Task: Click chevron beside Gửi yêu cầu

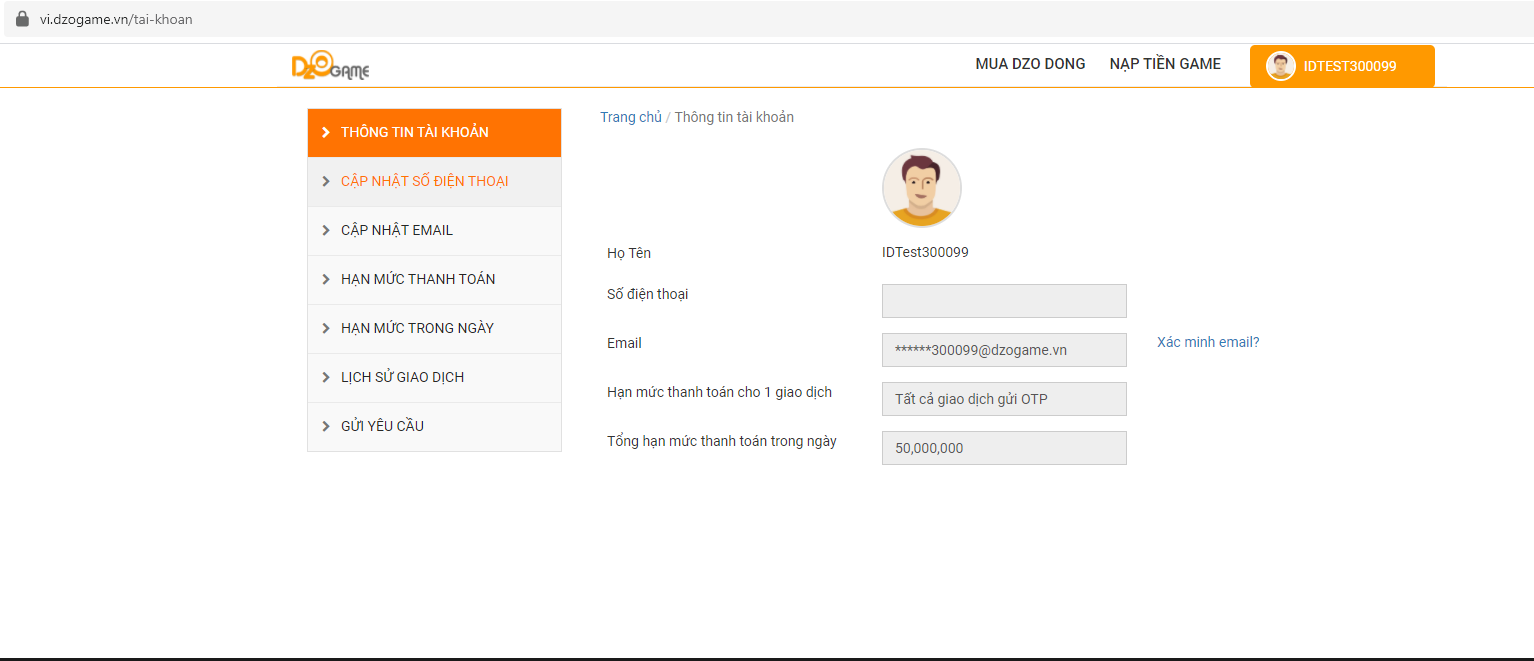Action: click(325, 426)
